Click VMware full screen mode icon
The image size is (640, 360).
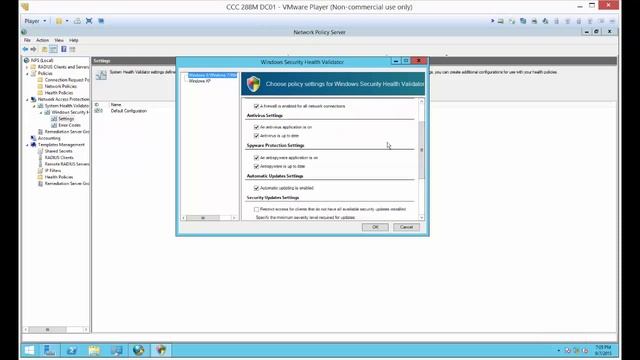click(x=89, y=21)
